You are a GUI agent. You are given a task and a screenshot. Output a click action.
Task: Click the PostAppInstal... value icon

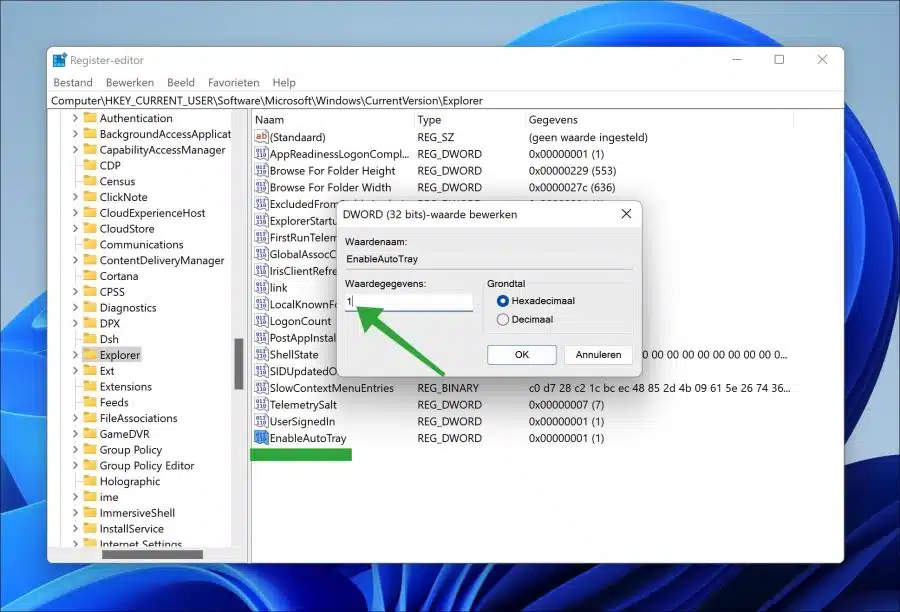261,337
